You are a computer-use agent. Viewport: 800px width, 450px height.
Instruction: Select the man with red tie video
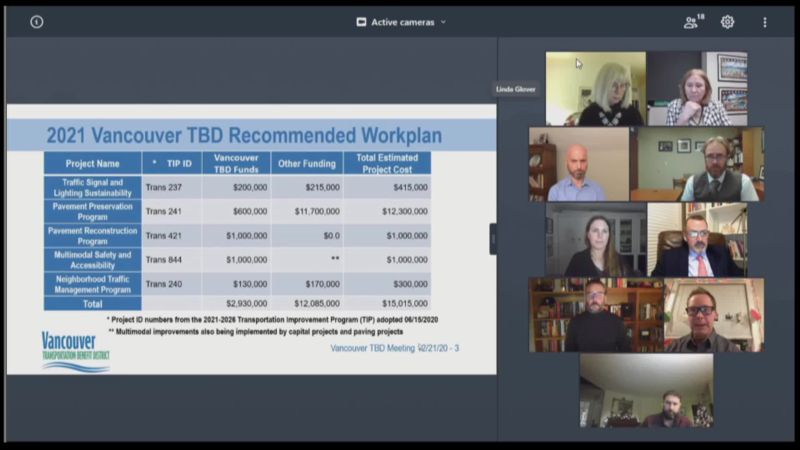point(697,240)
